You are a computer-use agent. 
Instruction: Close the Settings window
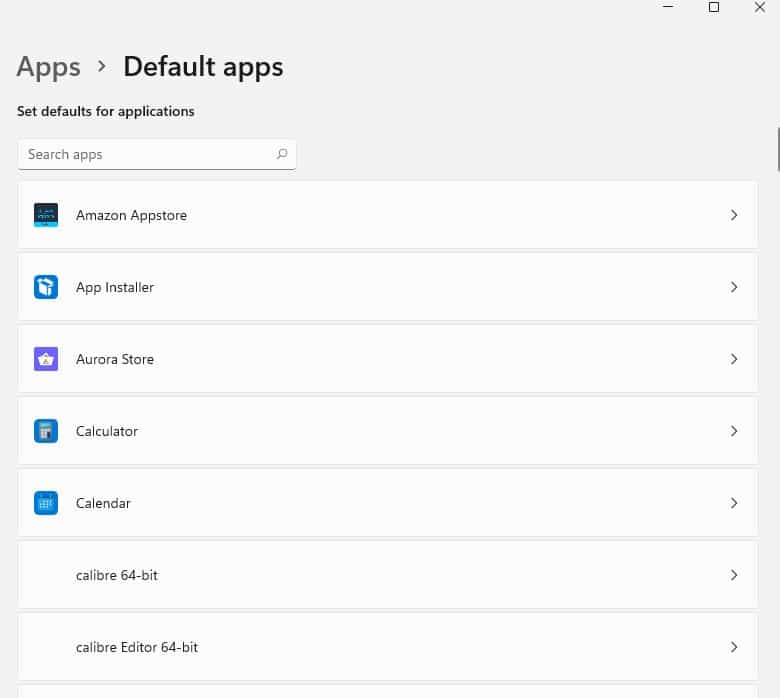[760, 7]
